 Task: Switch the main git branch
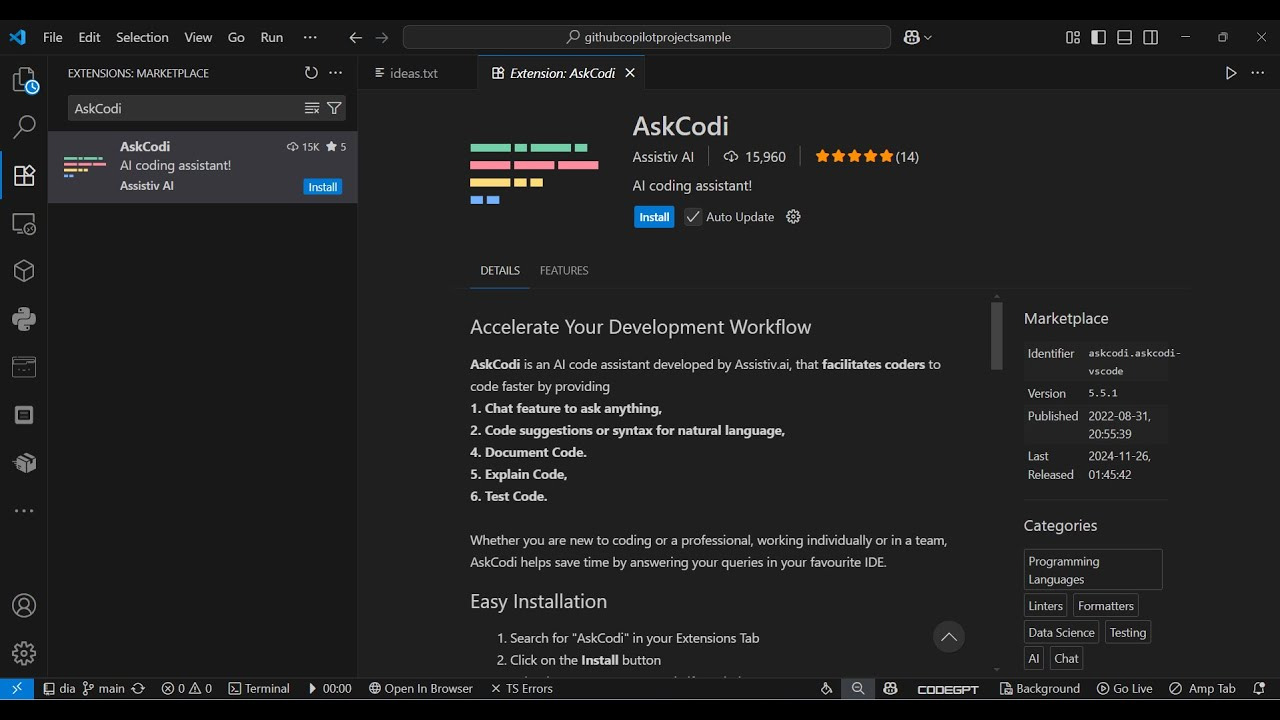[103, 688]
